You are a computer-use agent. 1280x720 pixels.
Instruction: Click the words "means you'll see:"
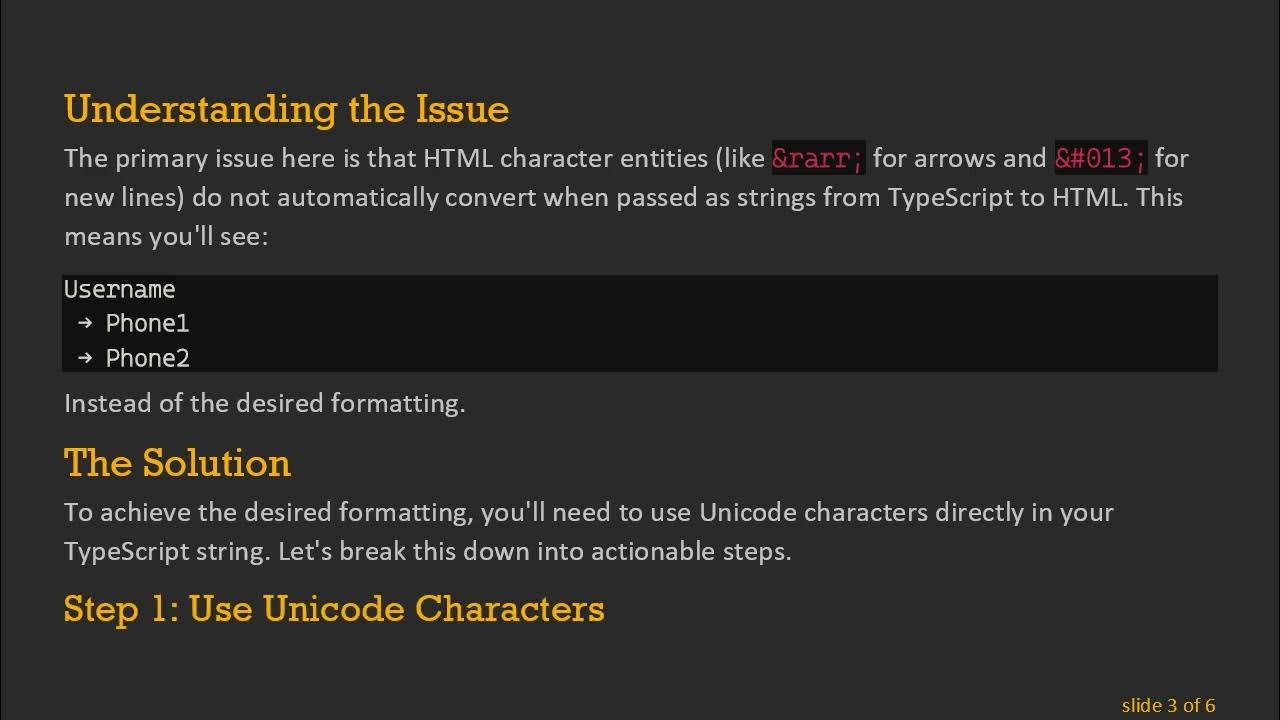click(166, 237)
